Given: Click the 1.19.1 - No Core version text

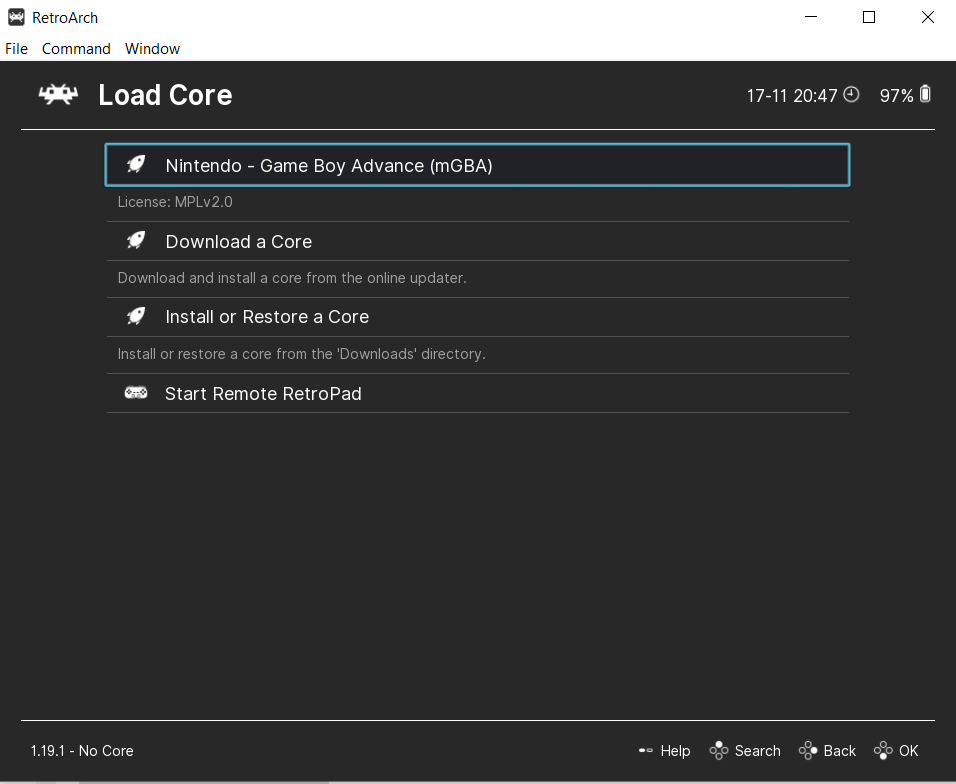Looking at the screenshot, I should pyautogui.click(x=81, y=750).
